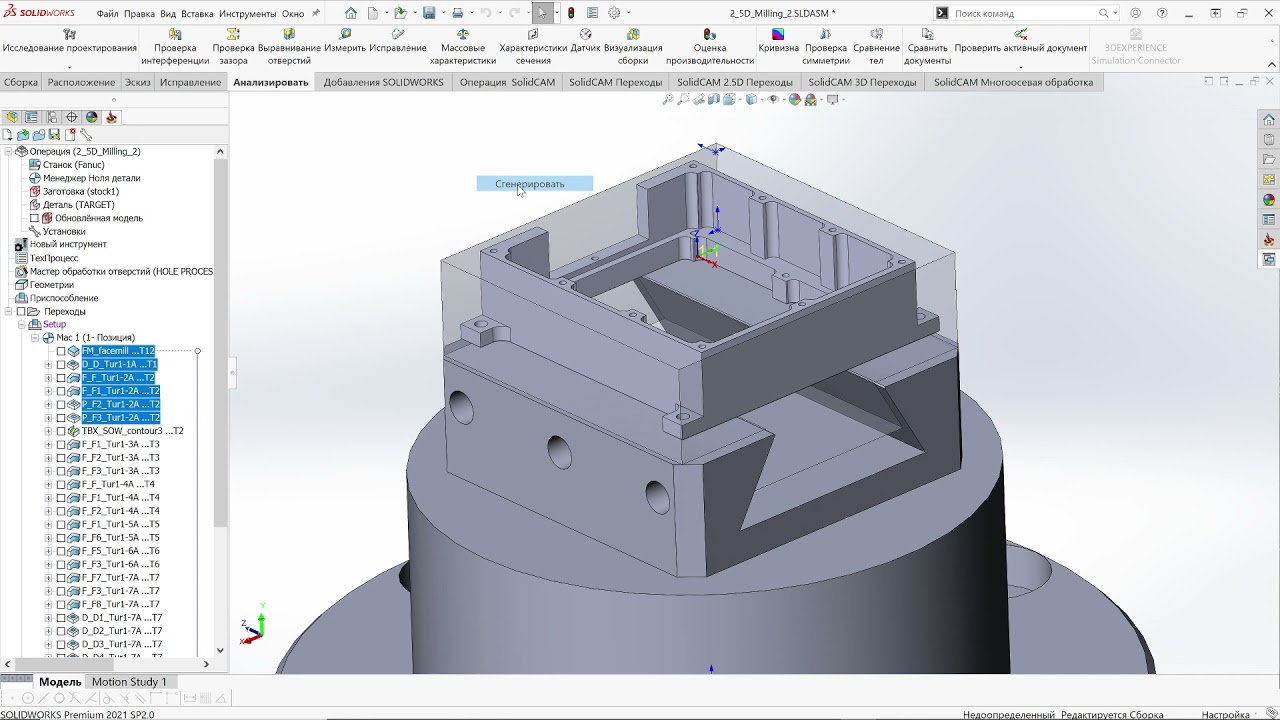Screen dimensions: 1280x720
Task: Open the ConfigurationManager tab icon
Action: (51, 117)
